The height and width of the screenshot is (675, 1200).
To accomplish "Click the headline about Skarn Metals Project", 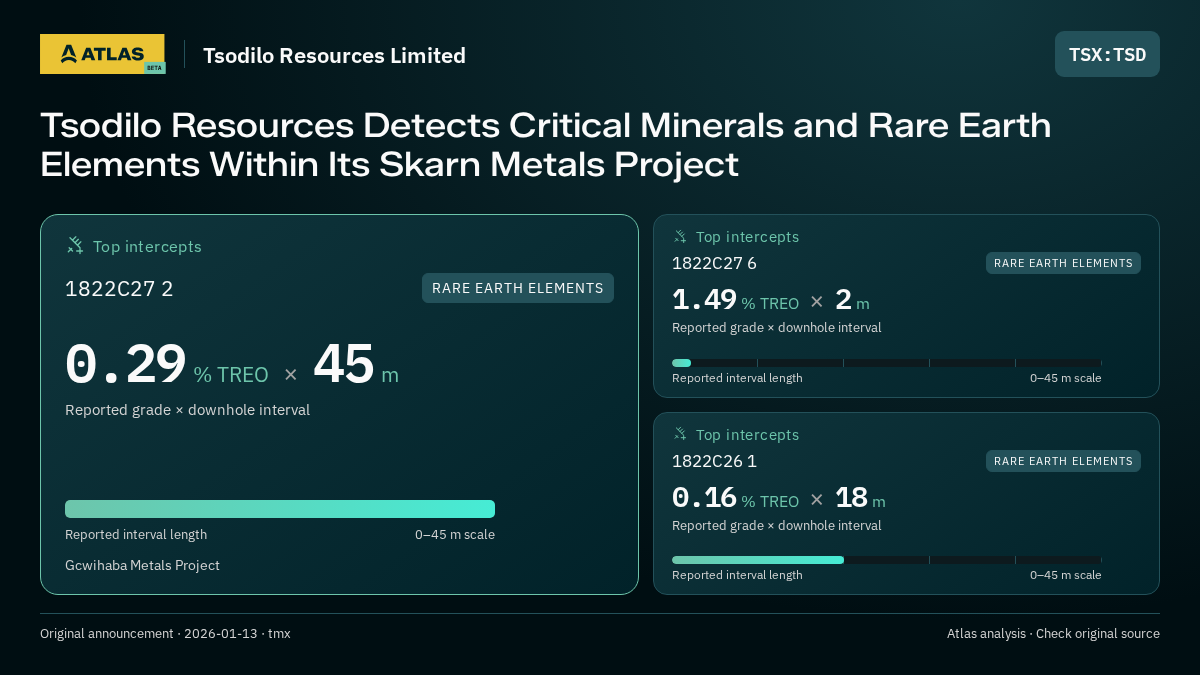I will click(x=545, y=145).
